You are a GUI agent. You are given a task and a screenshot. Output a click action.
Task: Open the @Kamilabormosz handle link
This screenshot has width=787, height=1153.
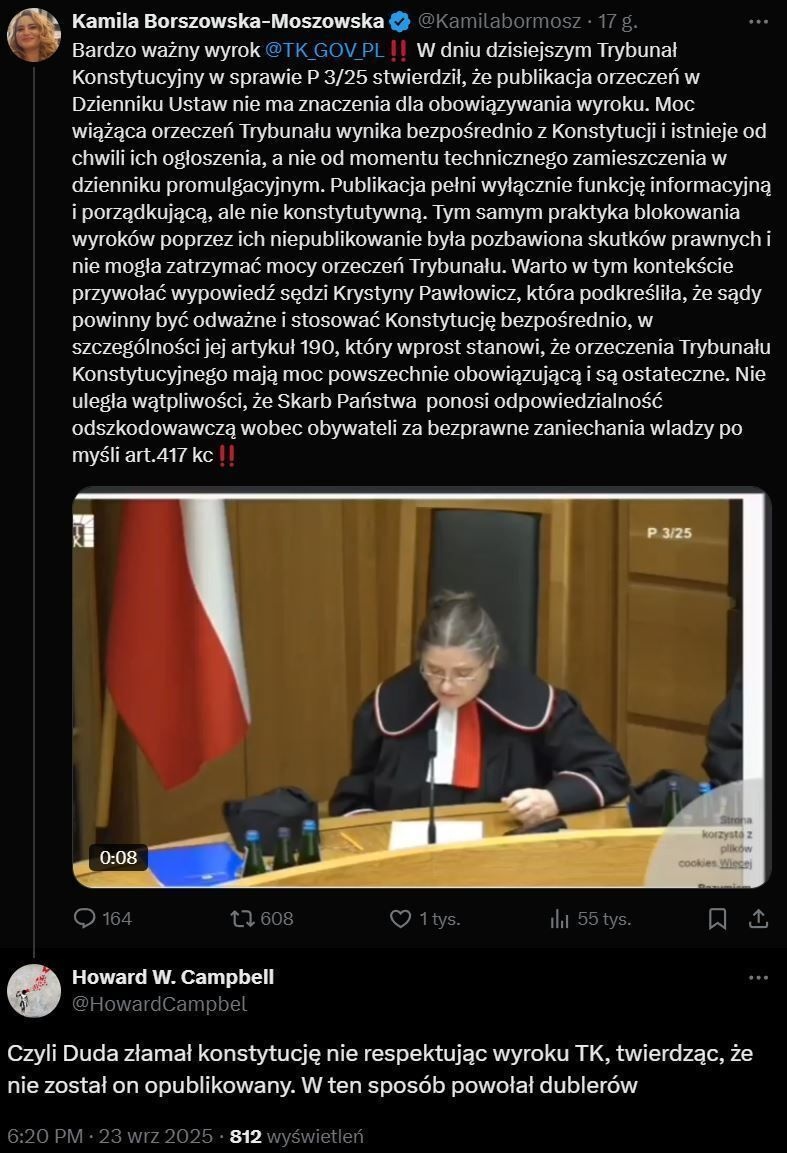point(499,21)
